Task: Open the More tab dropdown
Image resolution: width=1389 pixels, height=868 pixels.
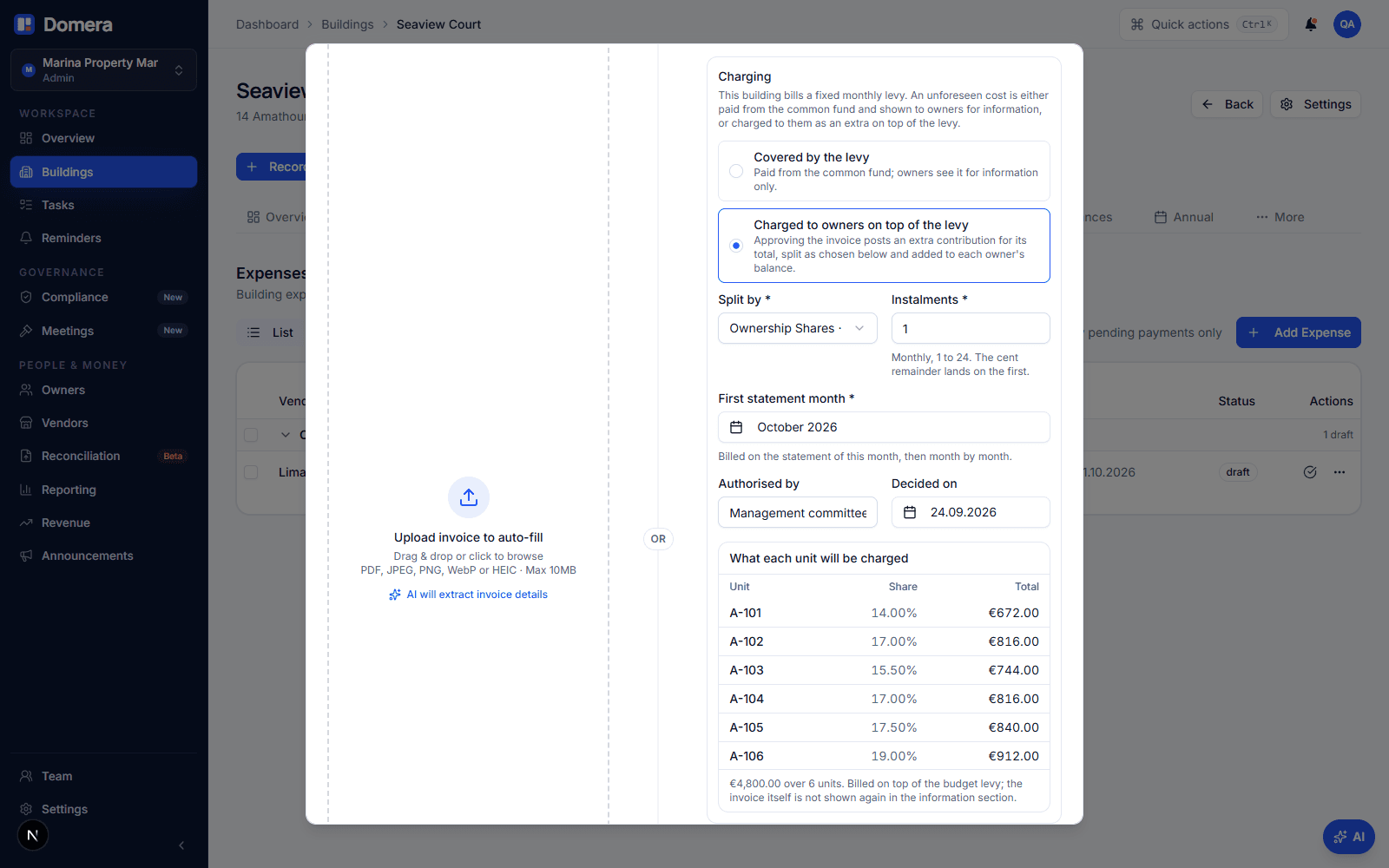Action: click(x=1280, y=217)
